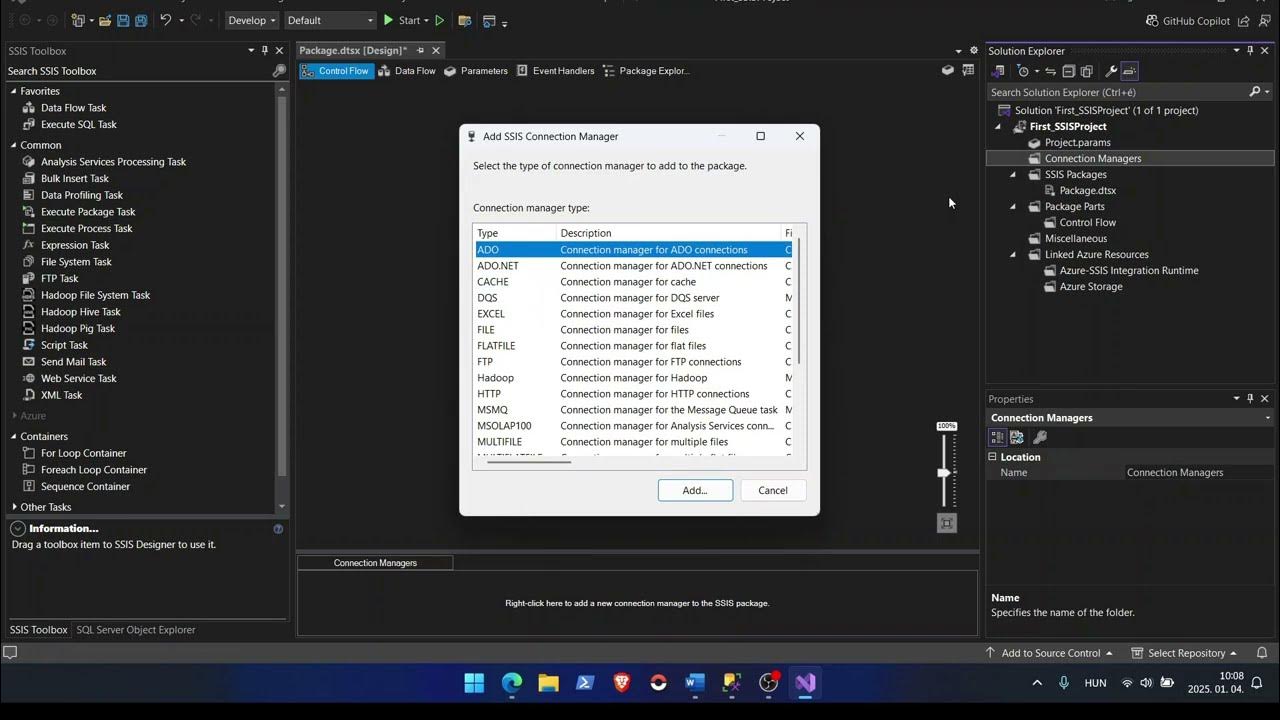Click the Search Solution Explorer input field
Screen dimensions: 1280x720
[1116, 92]
